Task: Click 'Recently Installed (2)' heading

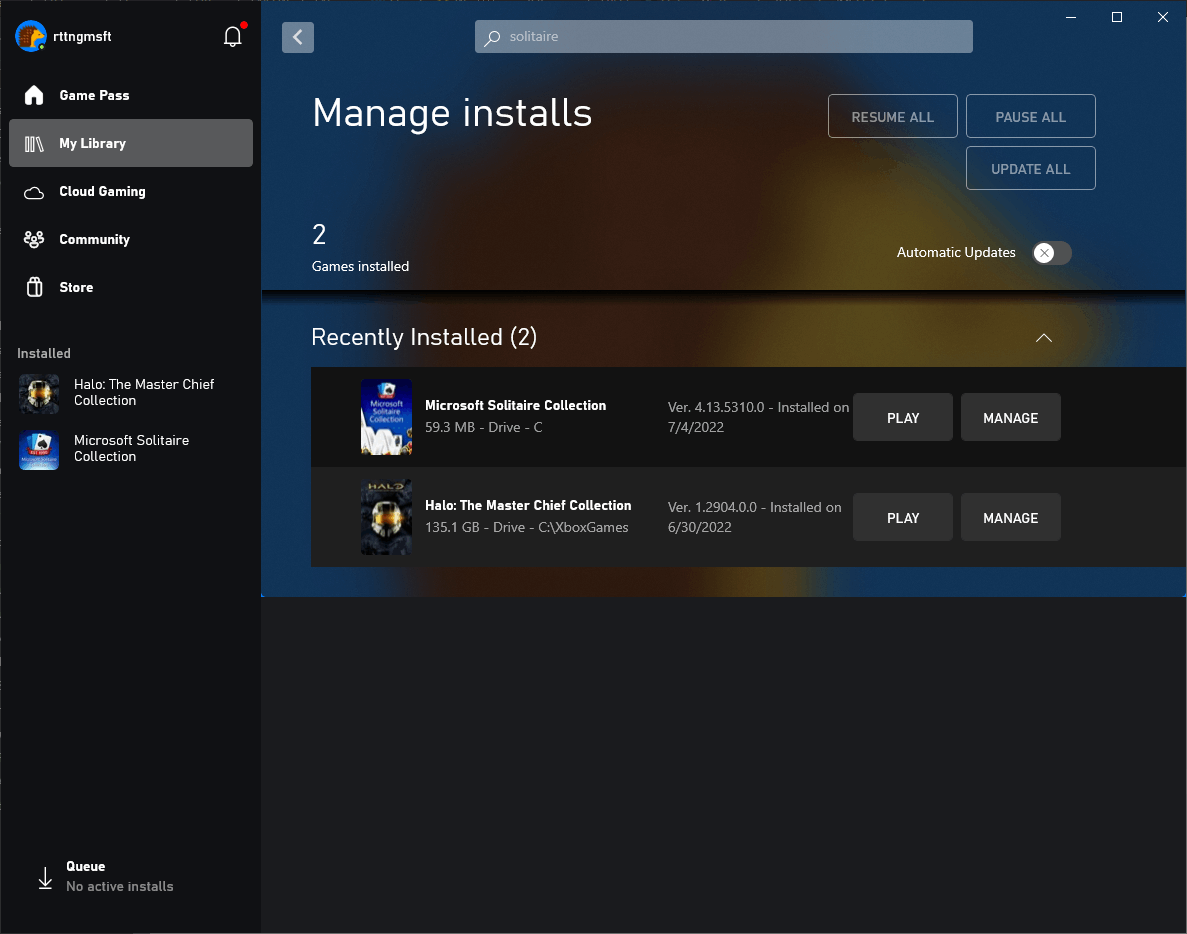Action: 424,337
